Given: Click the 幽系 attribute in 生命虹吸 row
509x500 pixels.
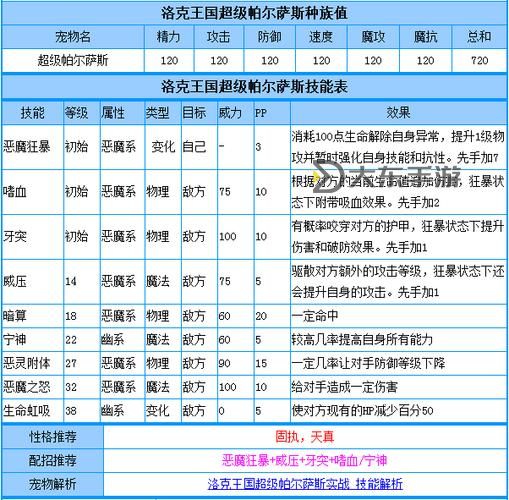Looking at the screenshot, I should click(x=113, y=411).
